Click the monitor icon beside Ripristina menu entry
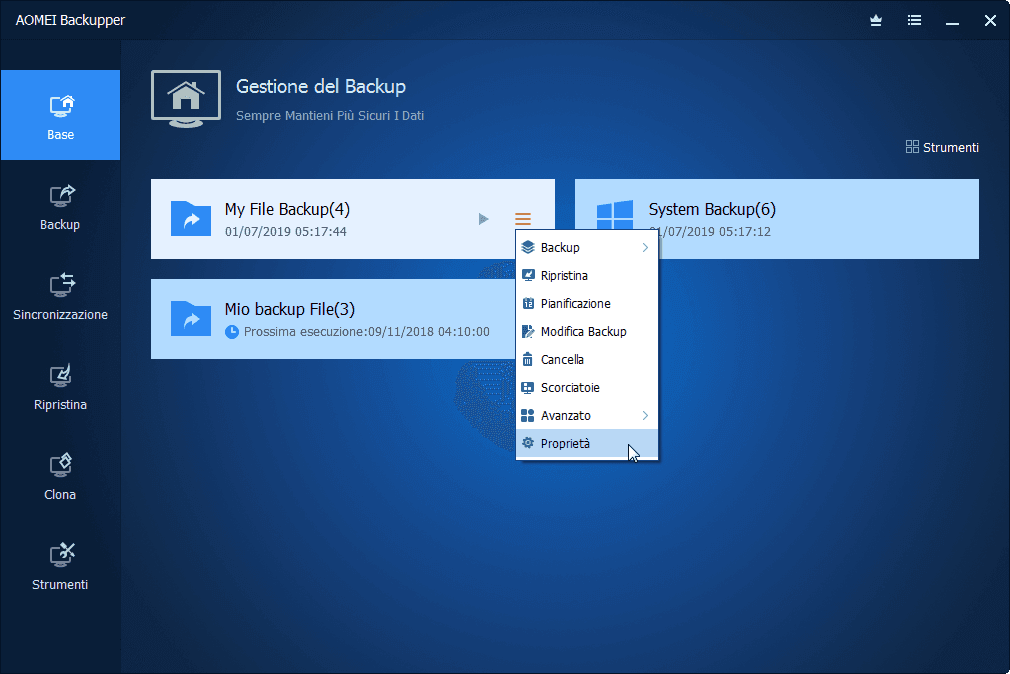Image resolution: width=1010 pixels, height=674 pixels. click(x=528, y=275)
